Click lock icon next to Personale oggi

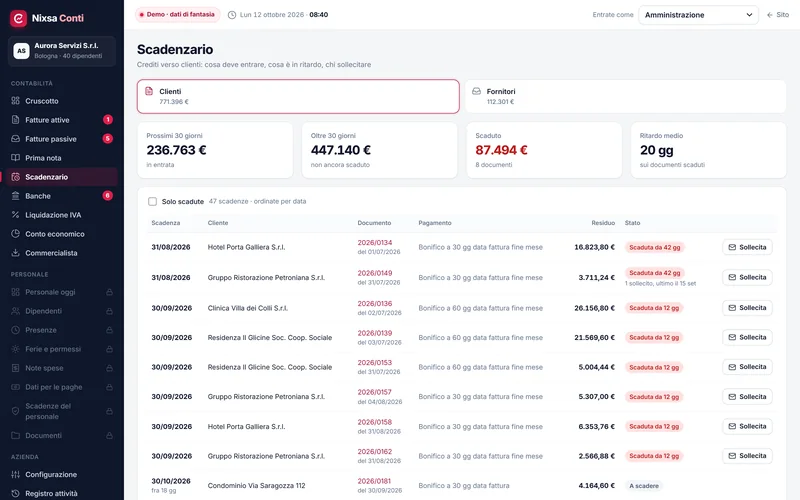pos(109,292)
